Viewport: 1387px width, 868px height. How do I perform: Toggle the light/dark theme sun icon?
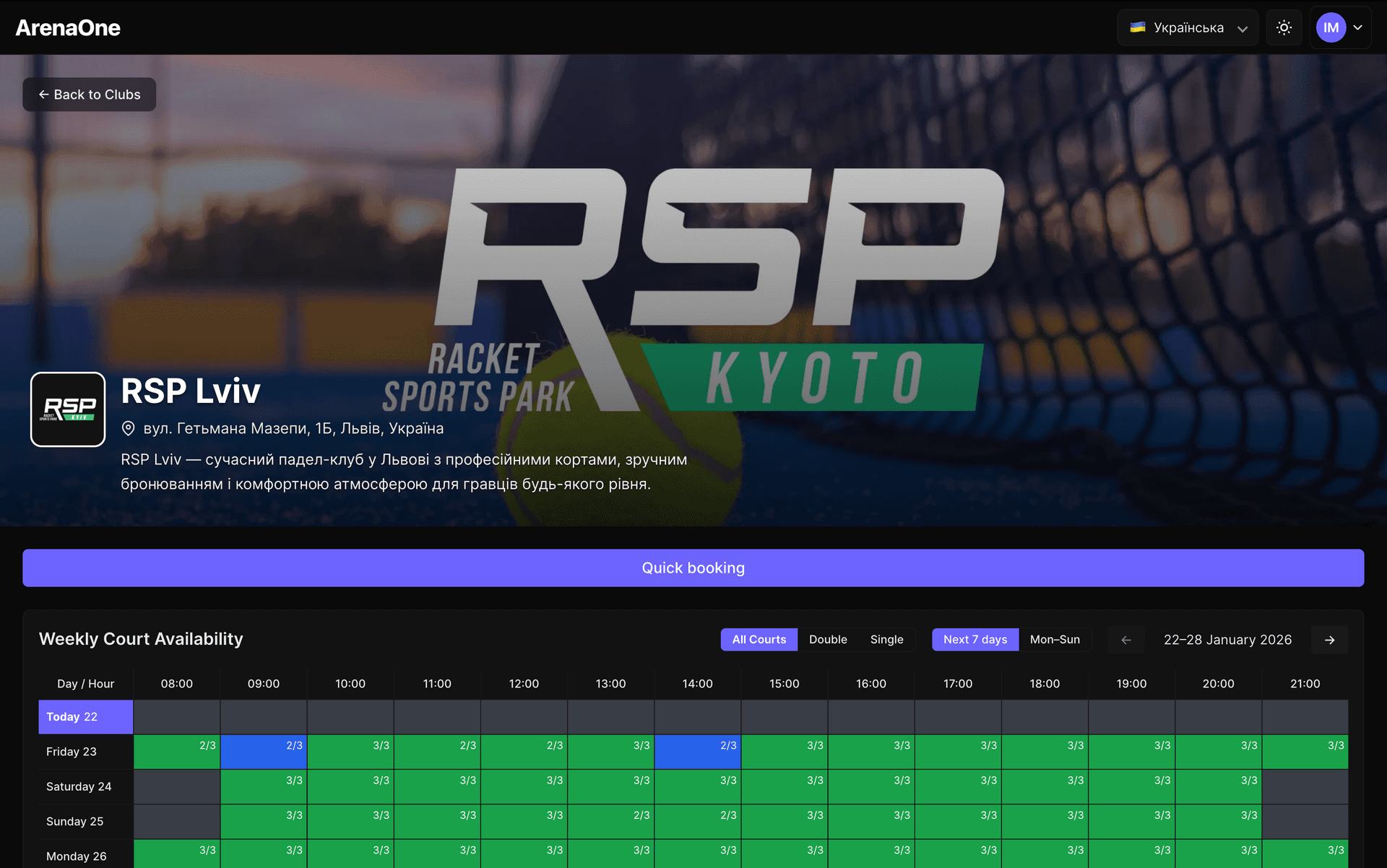click(x=1284, y=27)
